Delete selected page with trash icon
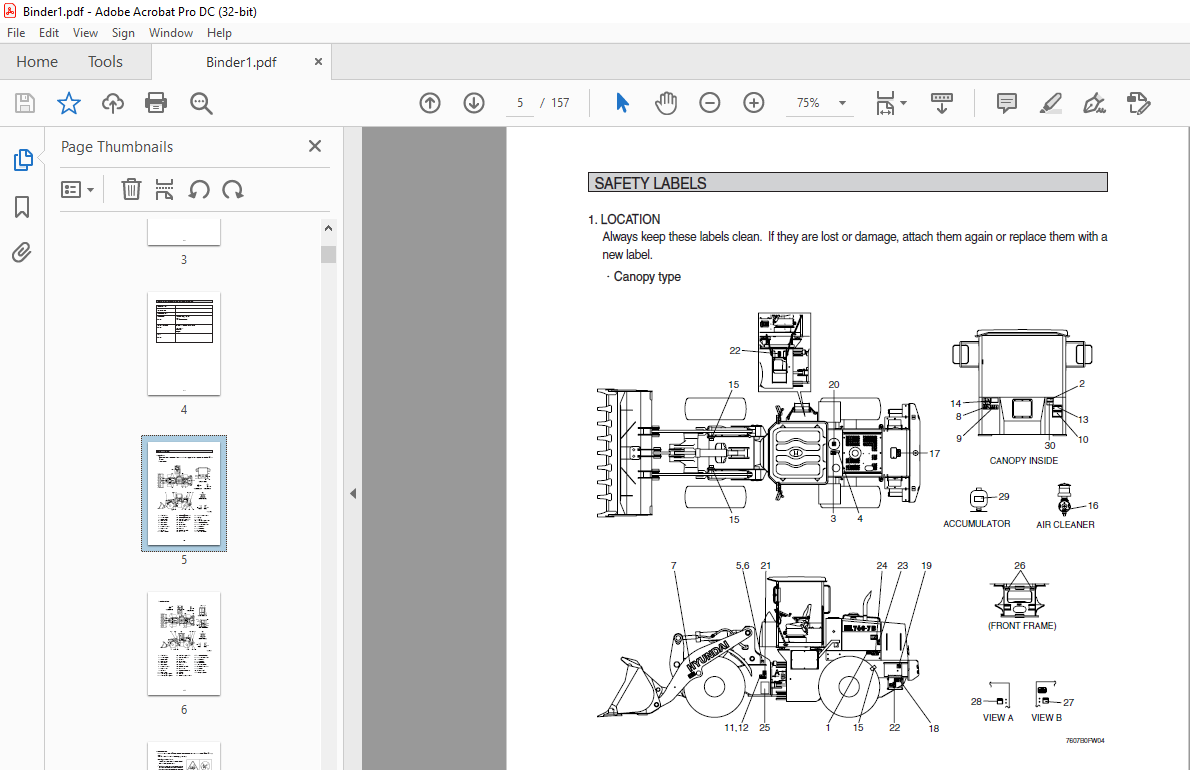The height and width of the screenshot is (770, 1190). click(131, 189)
